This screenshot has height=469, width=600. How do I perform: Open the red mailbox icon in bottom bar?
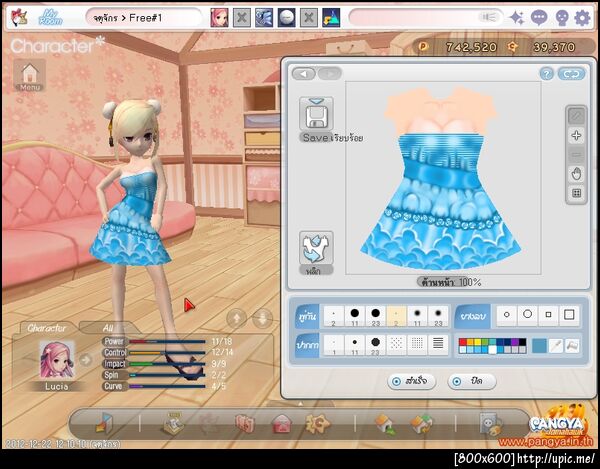click(282, 424)
